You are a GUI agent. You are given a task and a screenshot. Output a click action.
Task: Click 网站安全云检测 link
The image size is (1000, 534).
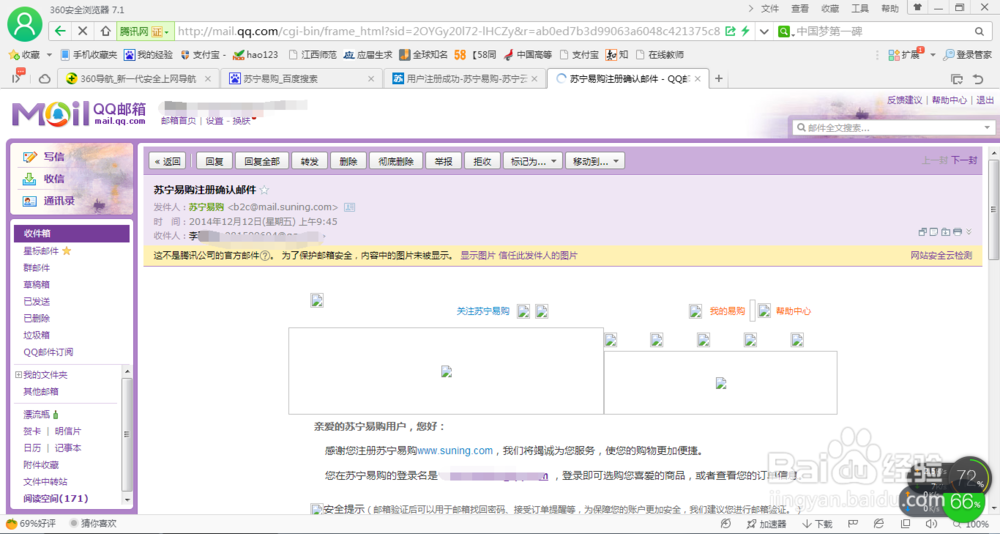click(x=941, y=256)
